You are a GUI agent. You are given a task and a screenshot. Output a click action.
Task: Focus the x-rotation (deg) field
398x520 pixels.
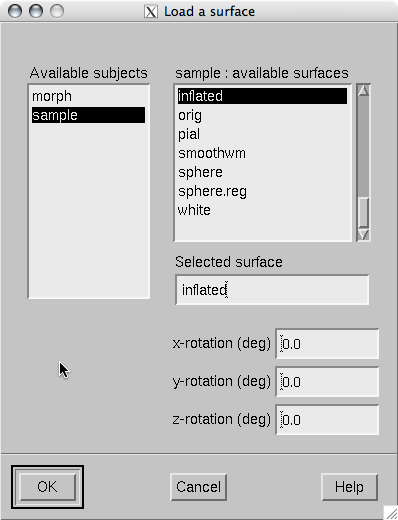pos(327,344)
